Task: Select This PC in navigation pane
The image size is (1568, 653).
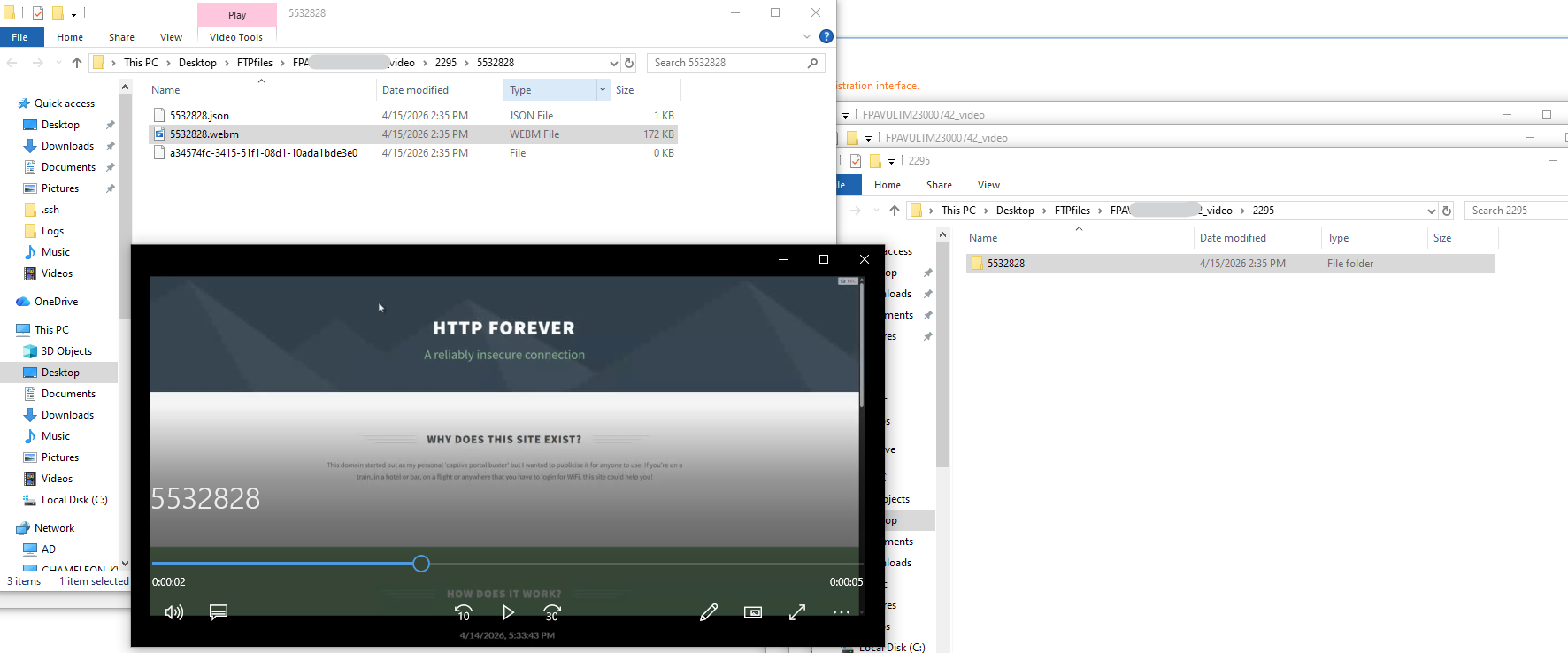Action: click(51, 330)
